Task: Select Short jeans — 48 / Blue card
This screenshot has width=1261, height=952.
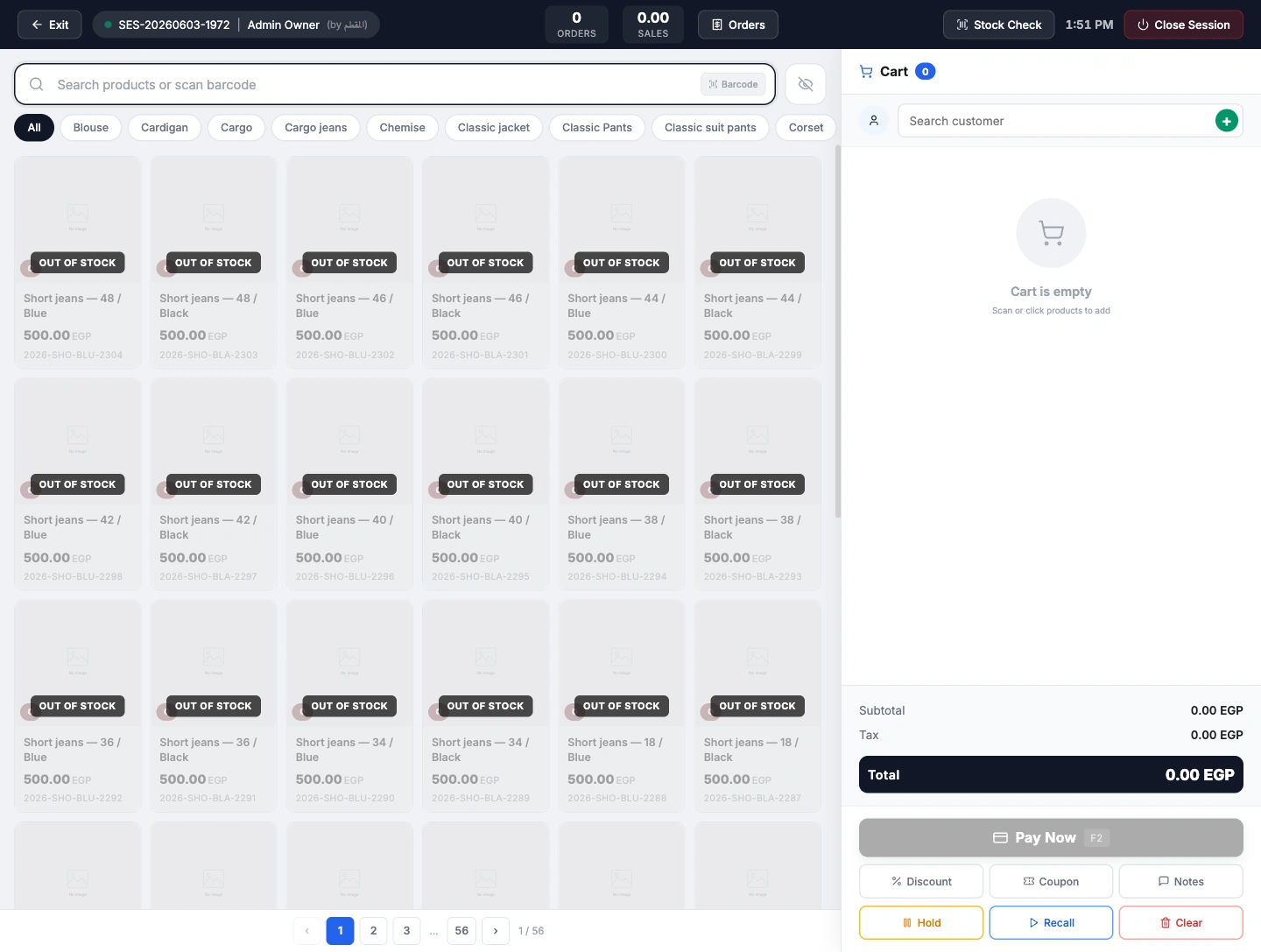Action: tap(78, 263)
